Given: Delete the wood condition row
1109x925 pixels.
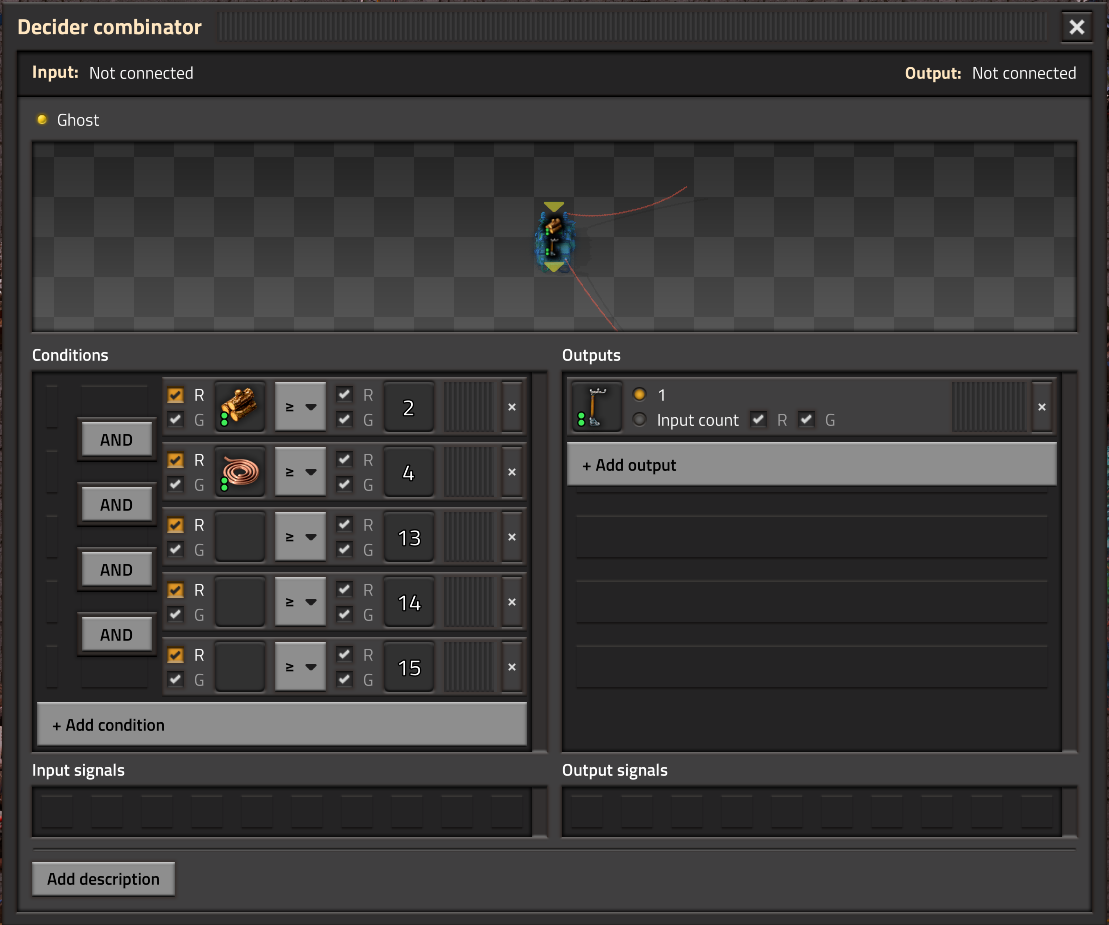Looking at the screenshot, I should tap(511, 407).
